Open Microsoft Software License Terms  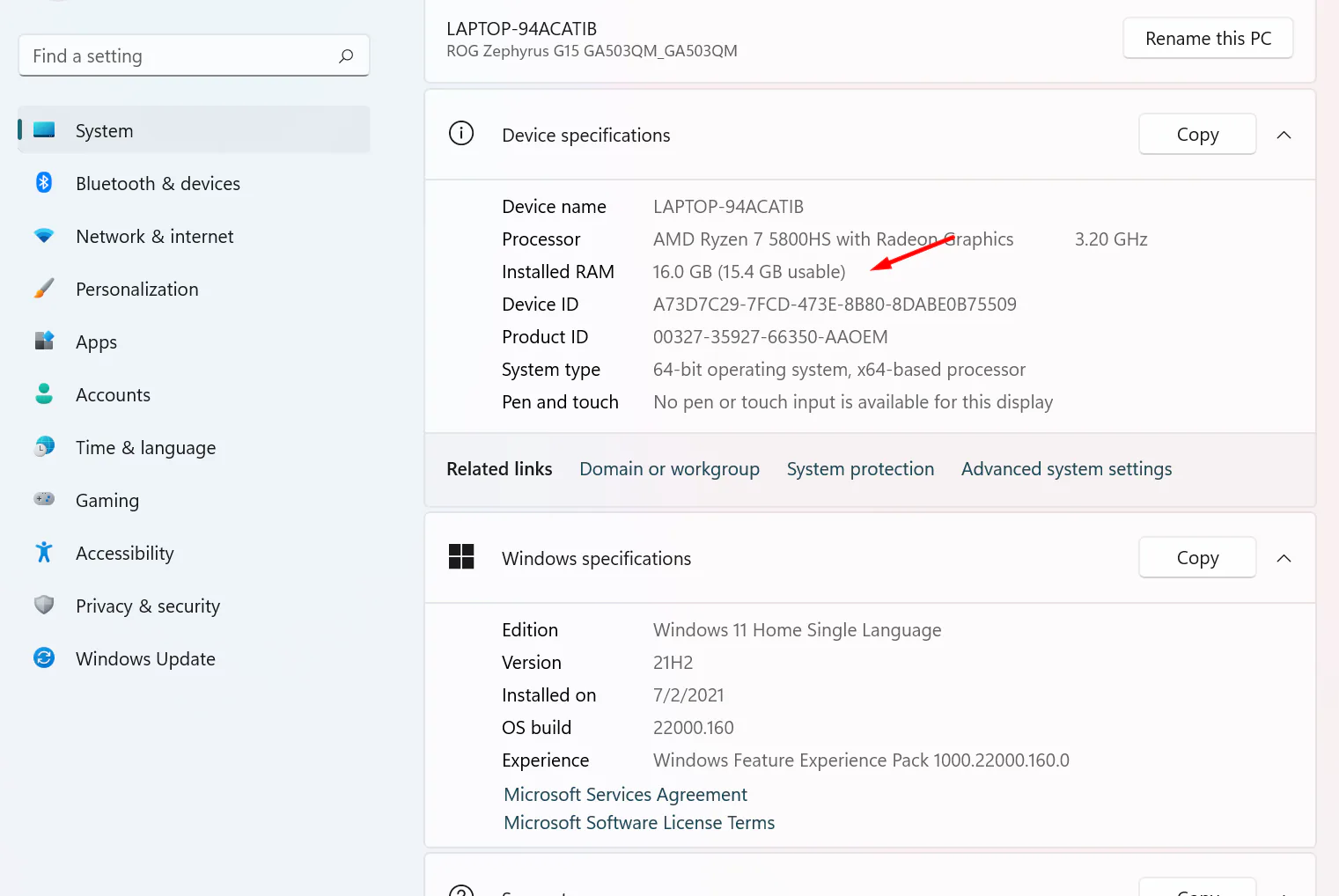[x=639, y=823]
